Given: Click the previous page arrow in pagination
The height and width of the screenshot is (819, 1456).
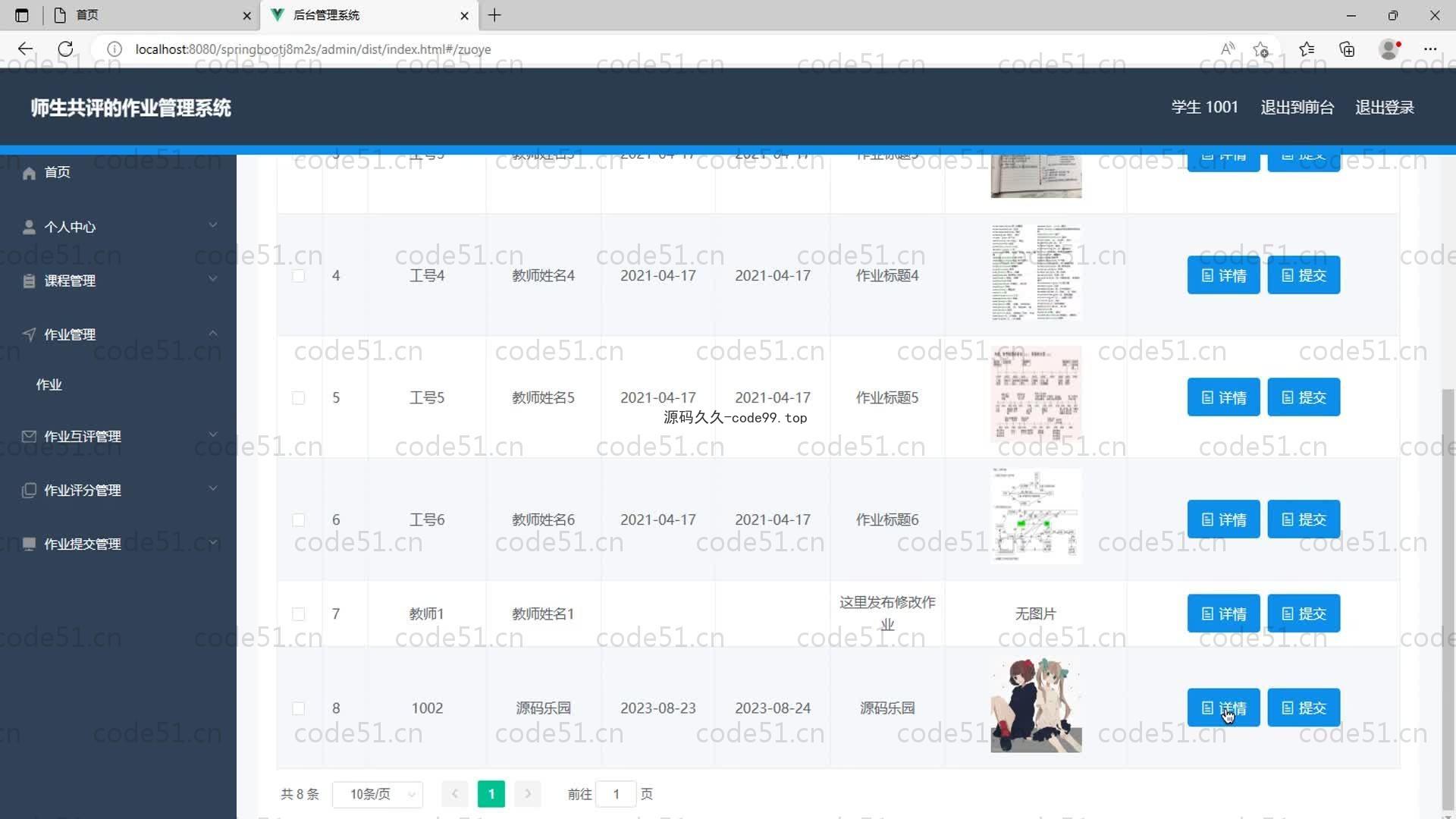Looking at the screenshot, I should point(455,794).
